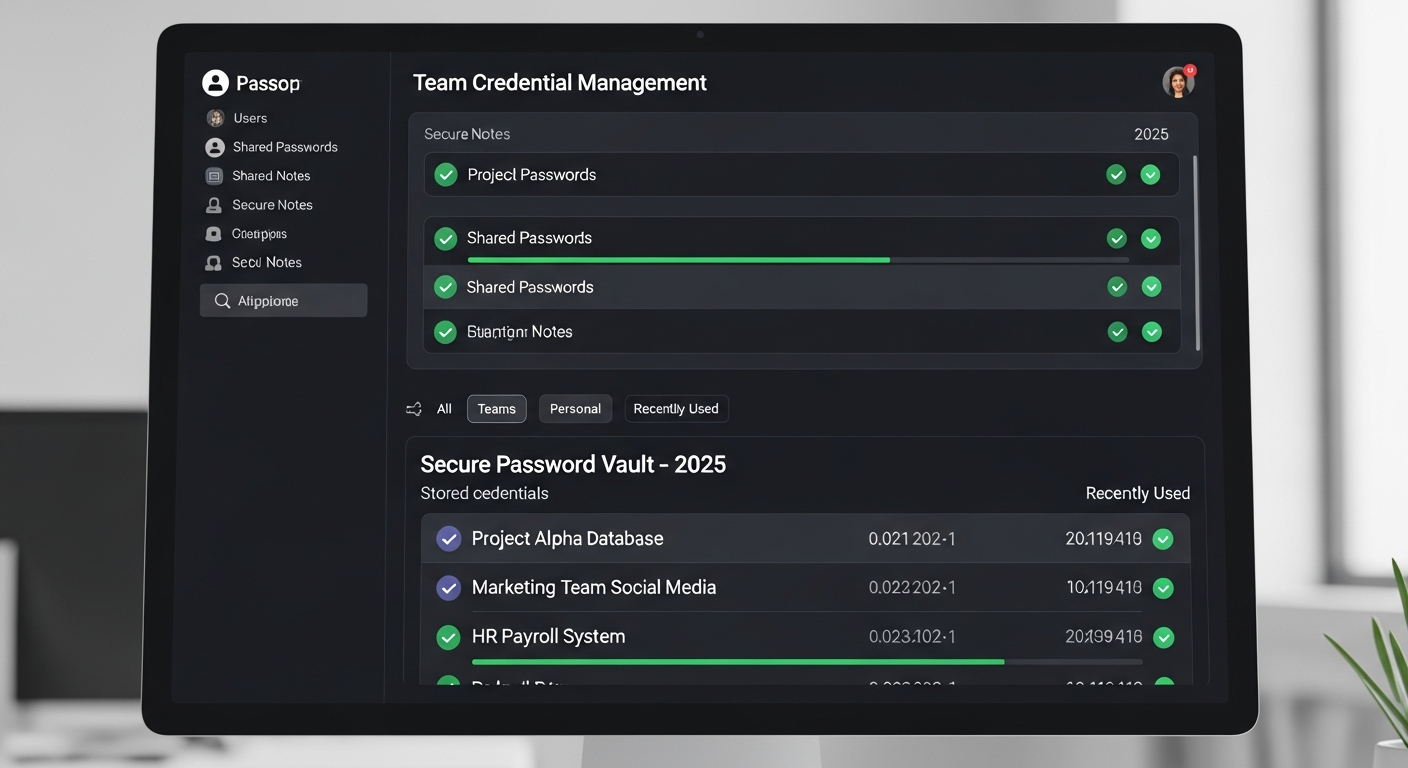
Task: Open Secure Notes lock icon in sidebar
Action: coord(214,205)
